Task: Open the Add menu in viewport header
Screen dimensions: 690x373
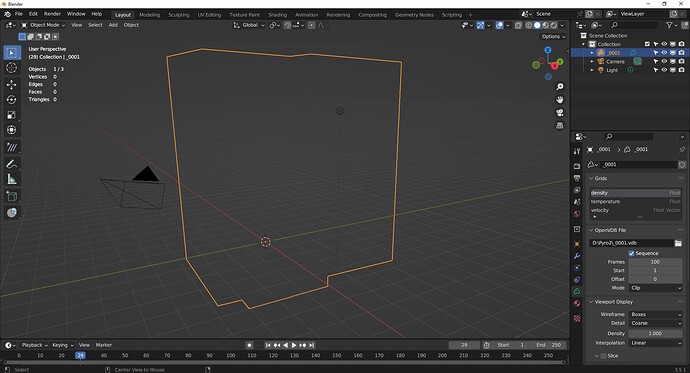Action: [113, 25]
